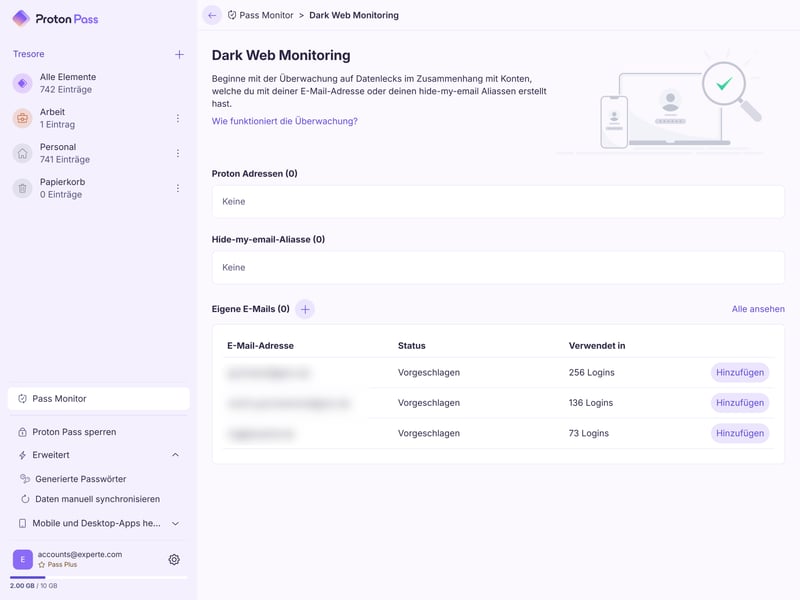Open settings gear icon
Image resolution: width=800 pixels, height=600 pixels.
tap(174, 560)
